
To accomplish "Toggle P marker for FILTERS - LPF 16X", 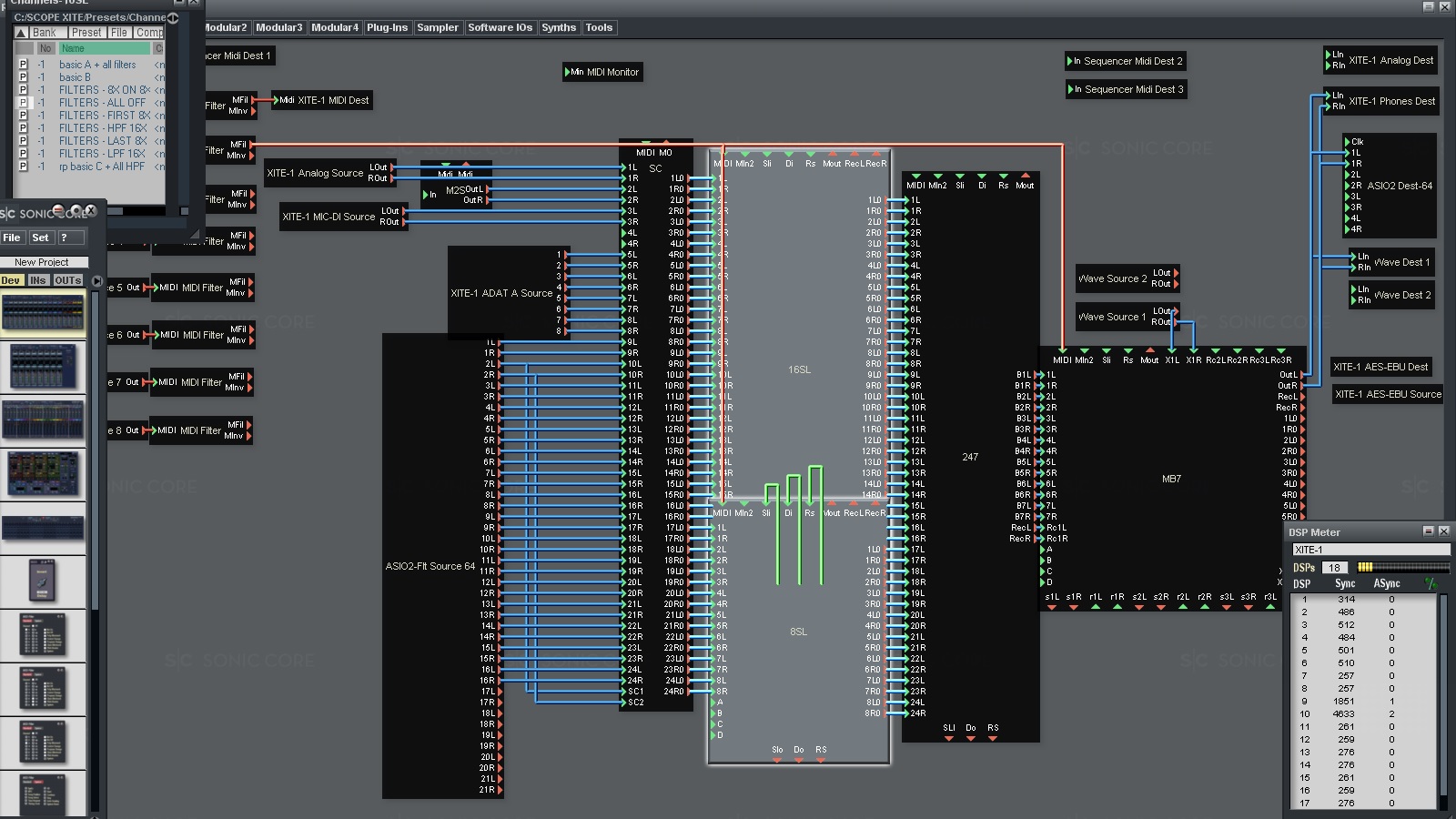I will click(x=24, y=154).
